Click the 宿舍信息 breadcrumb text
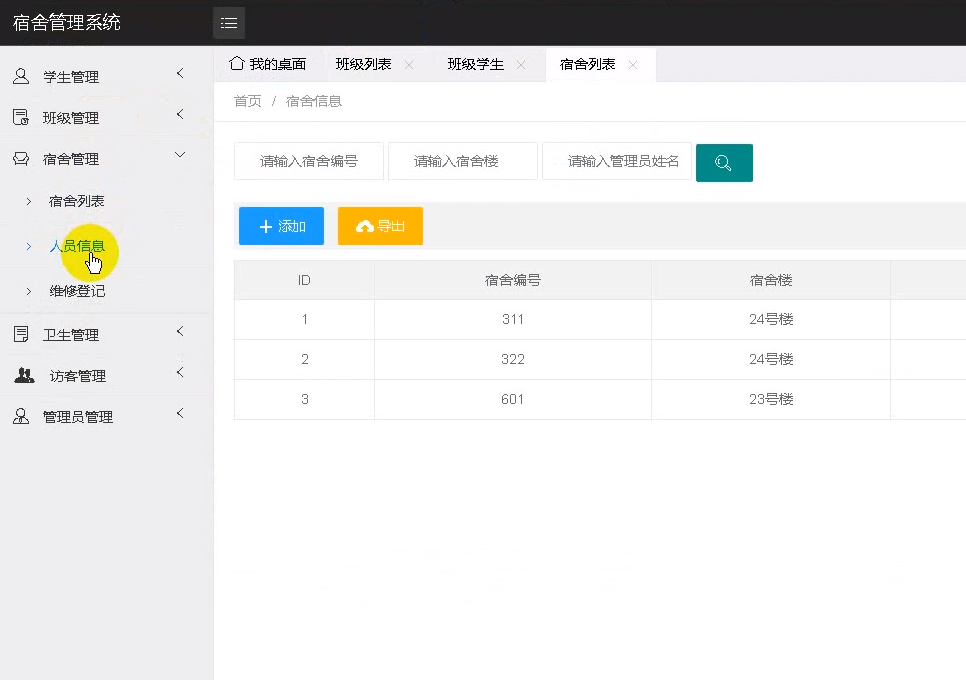Viewport: 966px width, 680px height. (x=314, y=101)
